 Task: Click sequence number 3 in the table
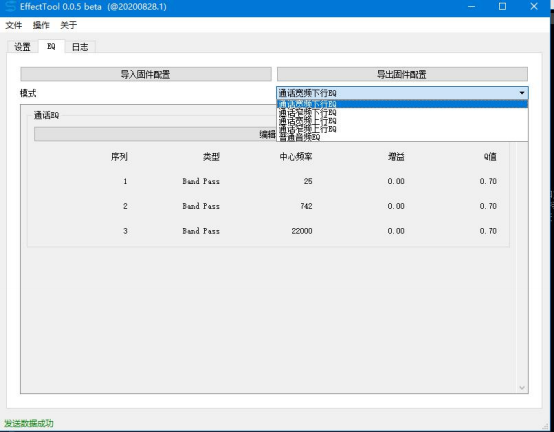[125, 231]
